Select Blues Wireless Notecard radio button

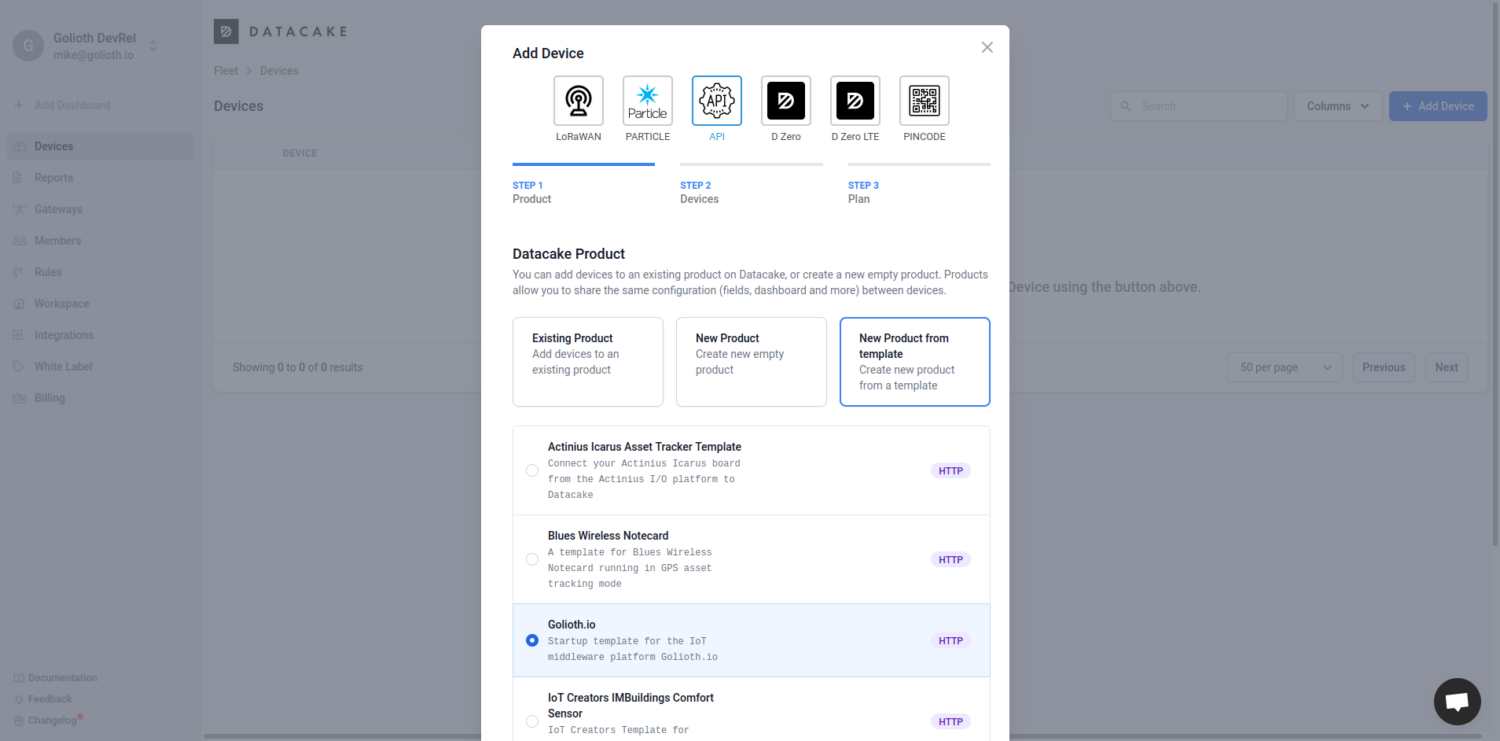coord(532,559)
